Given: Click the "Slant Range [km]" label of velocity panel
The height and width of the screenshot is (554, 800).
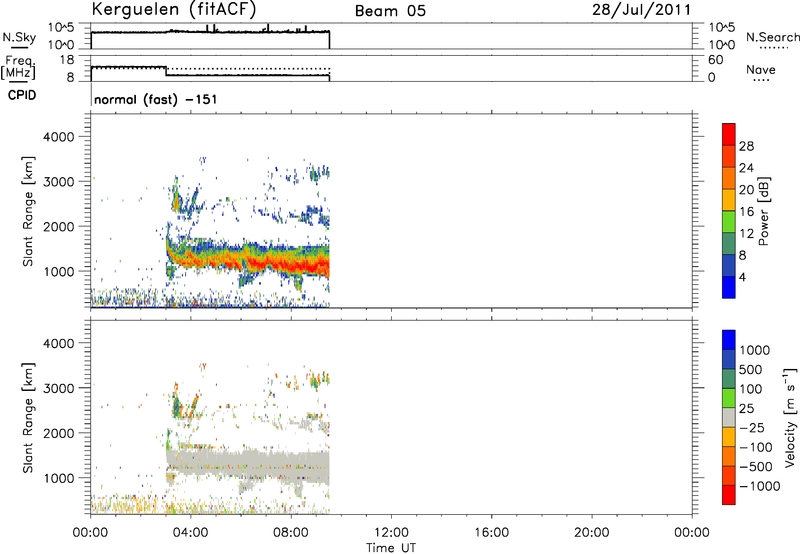Looking at the screenshot, I should (28, 418).
